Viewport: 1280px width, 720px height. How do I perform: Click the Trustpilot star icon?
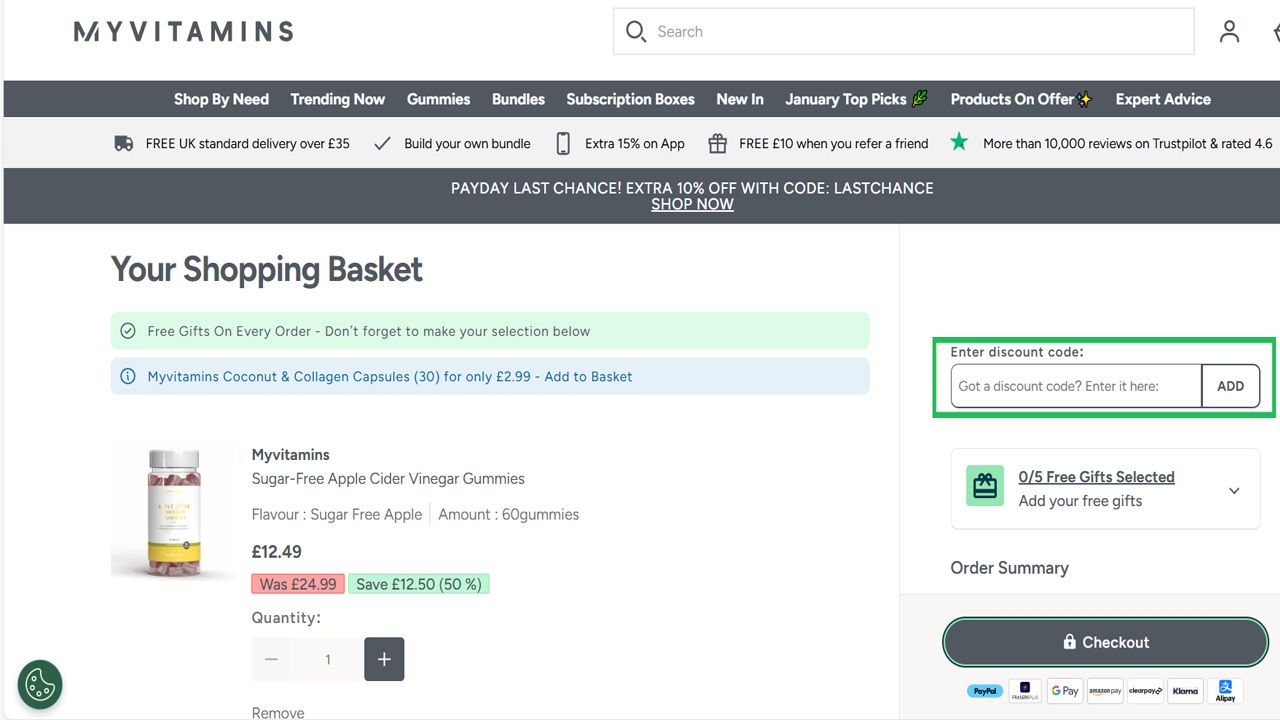[x=959, y=142]
